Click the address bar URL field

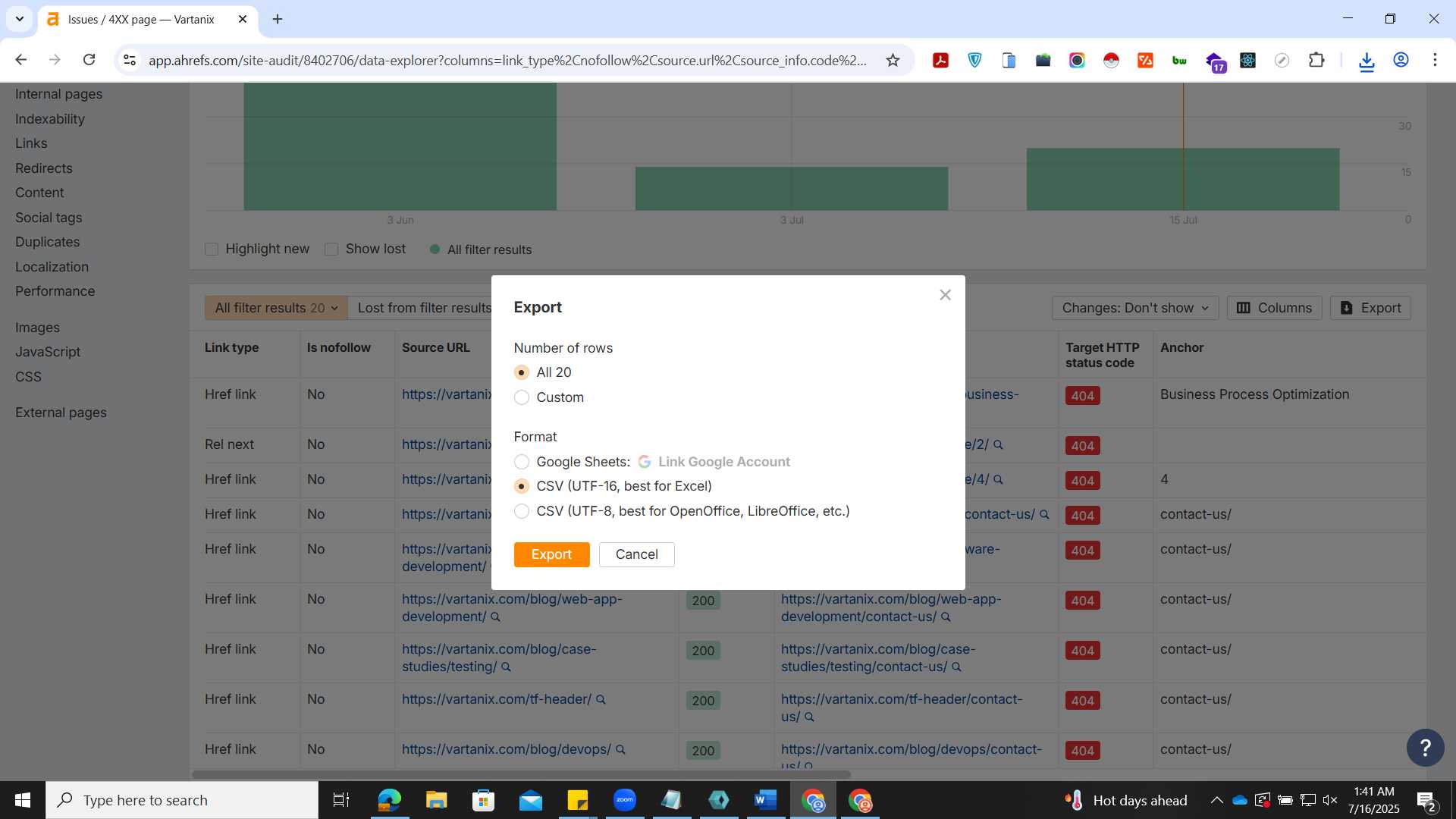(507, 60)
